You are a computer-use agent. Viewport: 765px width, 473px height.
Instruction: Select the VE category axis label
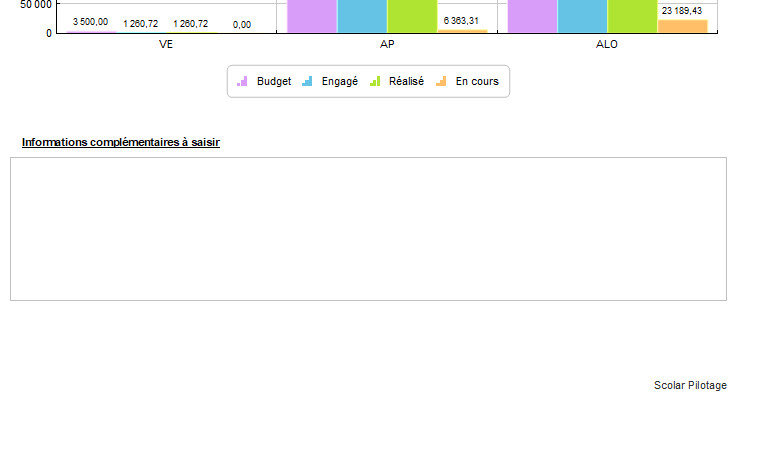tap(166, 44)
